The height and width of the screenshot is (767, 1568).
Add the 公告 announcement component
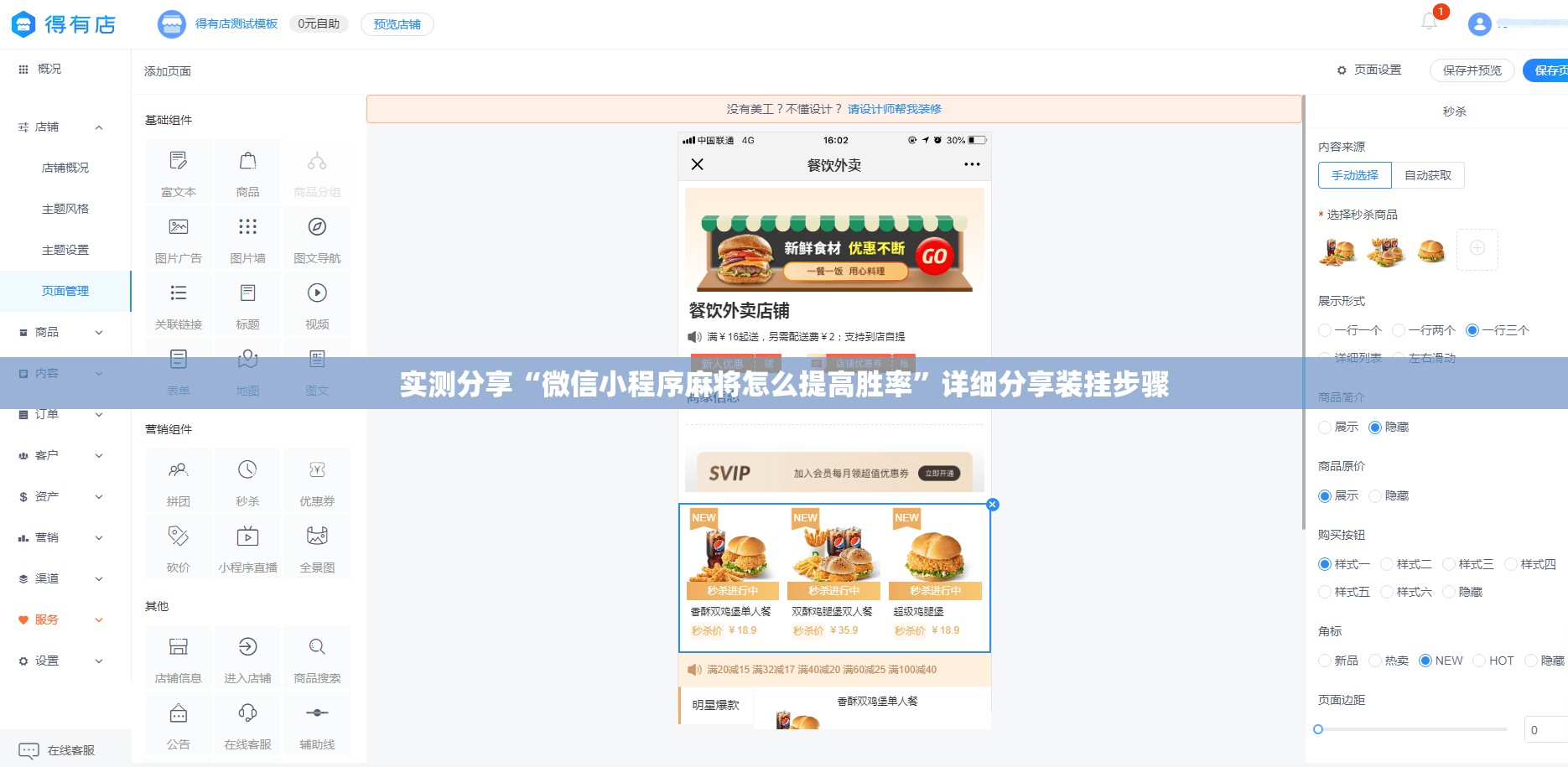179,725
